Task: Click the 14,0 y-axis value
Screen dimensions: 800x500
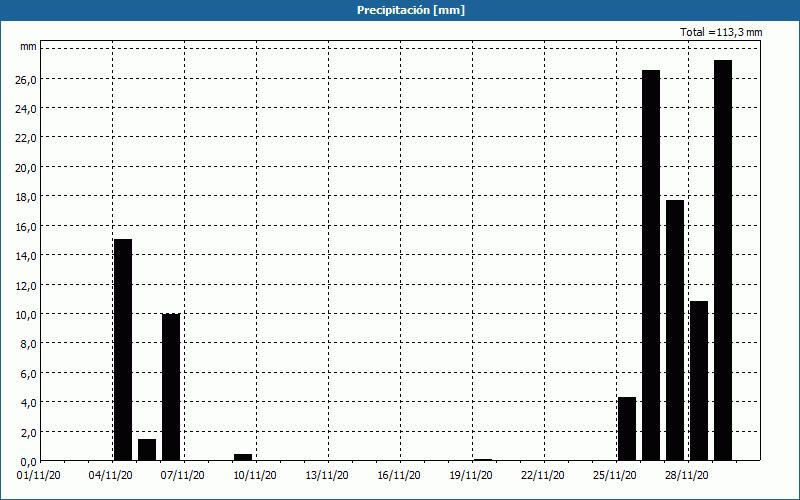Action: [26, 256]
